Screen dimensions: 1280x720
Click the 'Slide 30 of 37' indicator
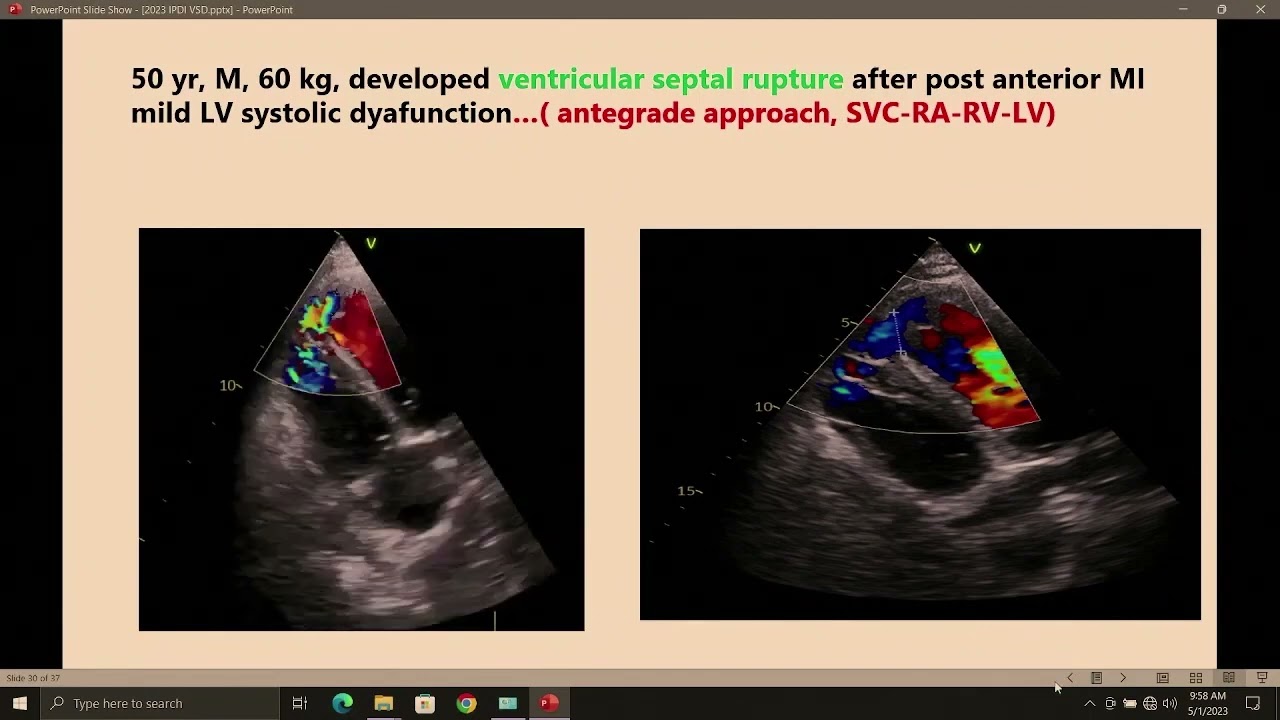pos(33,678)
